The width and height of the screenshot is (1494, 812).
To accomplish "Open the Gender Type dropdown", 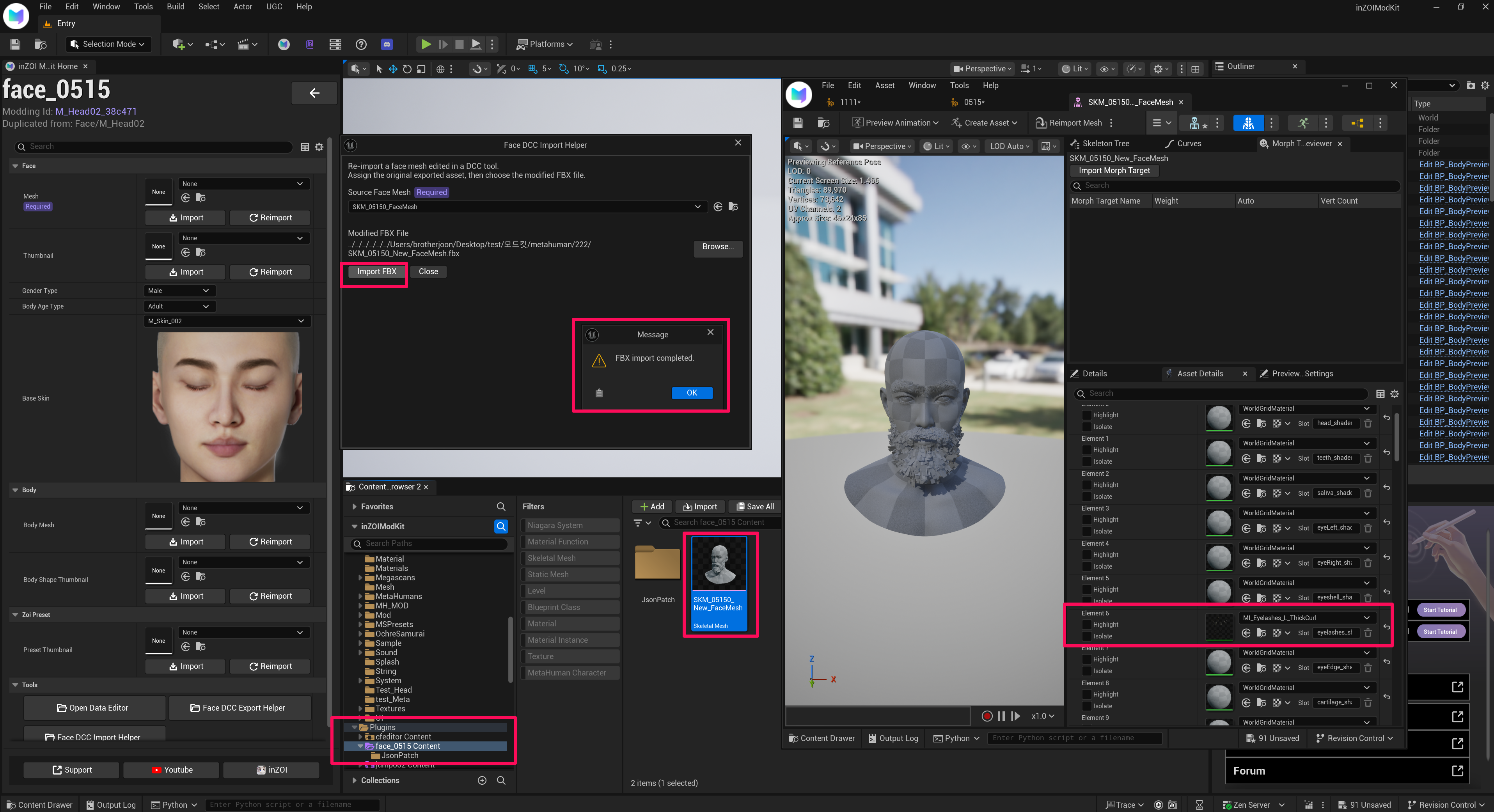I will 179,291.
